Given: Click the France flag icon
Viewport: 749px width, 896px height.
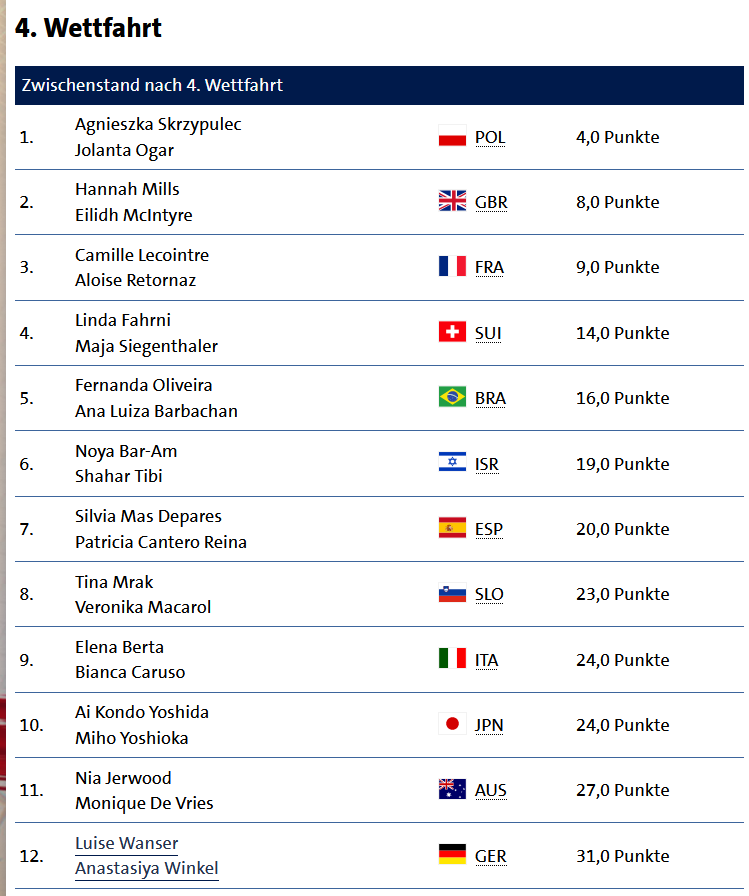Looking at the screenshot, I should pos(452,266).
